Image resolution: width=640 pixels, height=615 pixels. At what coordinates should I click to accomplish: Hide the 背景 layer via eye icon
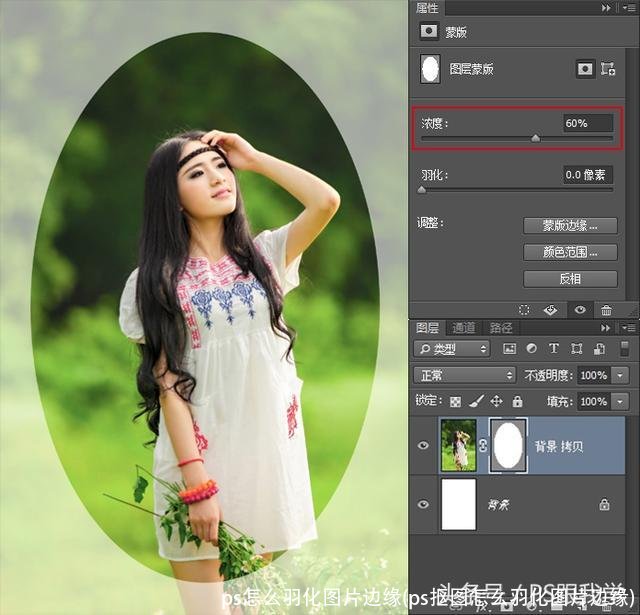coord(425,505)
